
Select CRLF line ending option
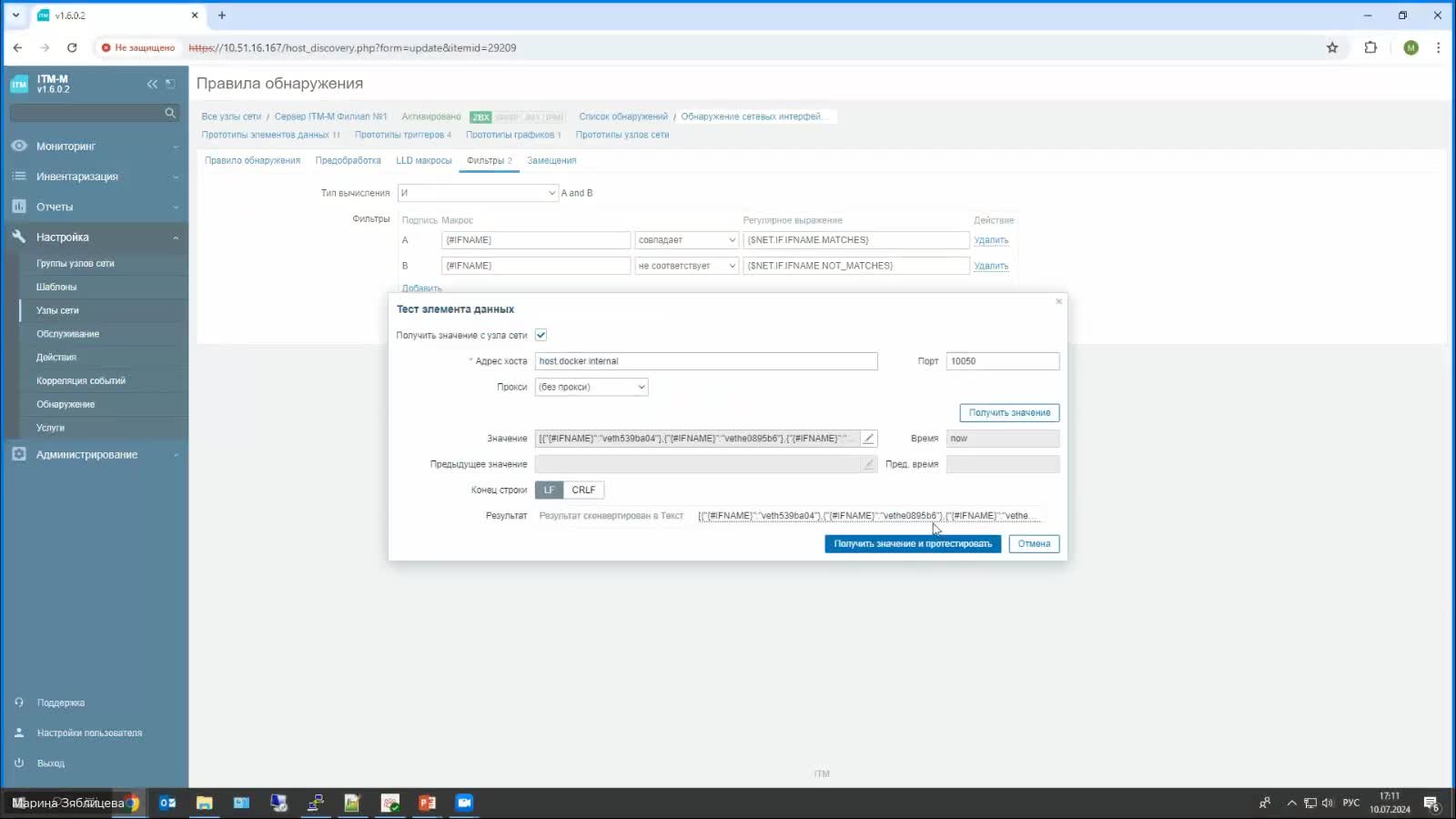(583, 490)
